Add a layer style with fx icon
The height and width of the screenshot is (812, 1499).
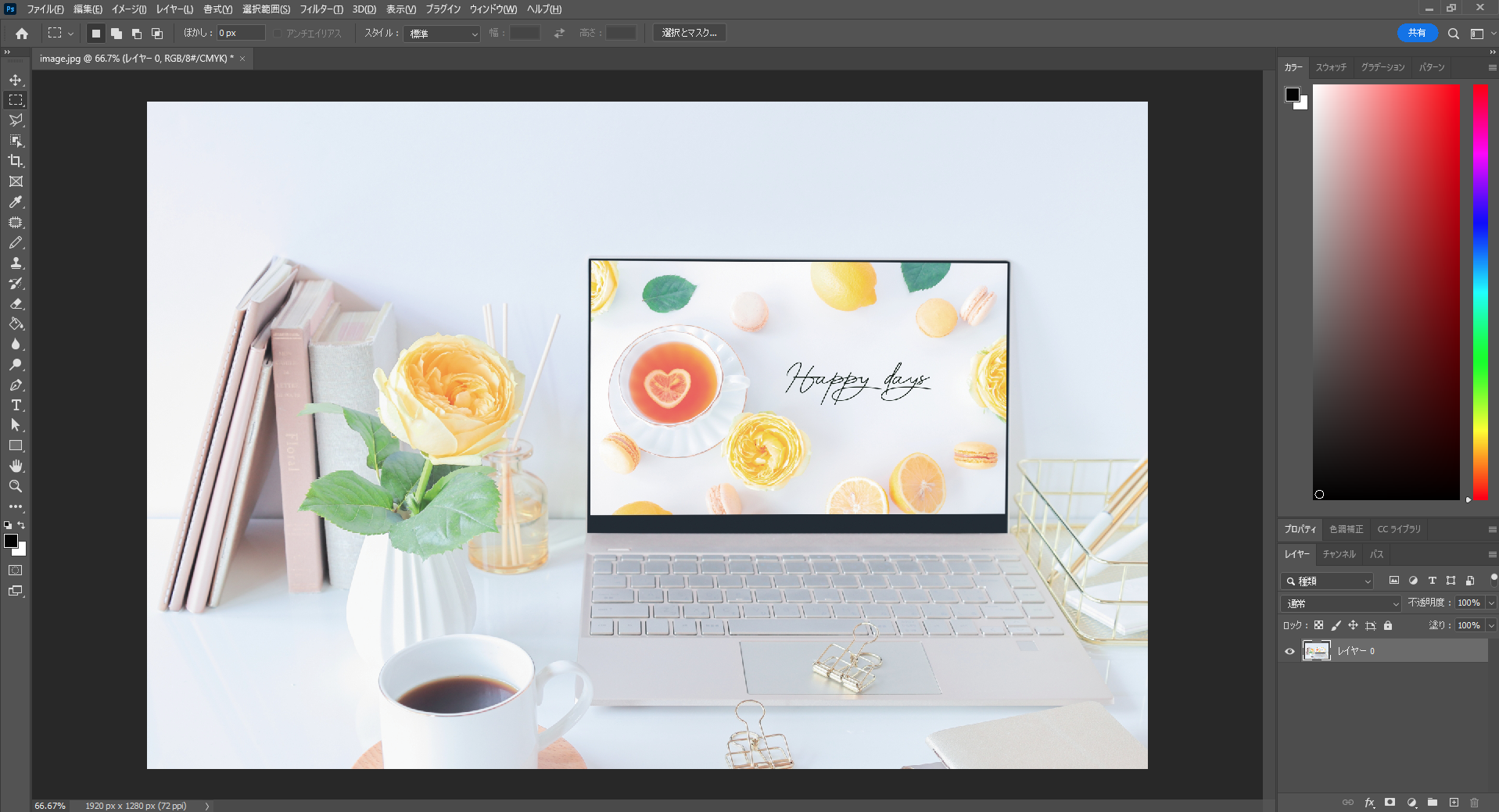[x=1370, y=803]
